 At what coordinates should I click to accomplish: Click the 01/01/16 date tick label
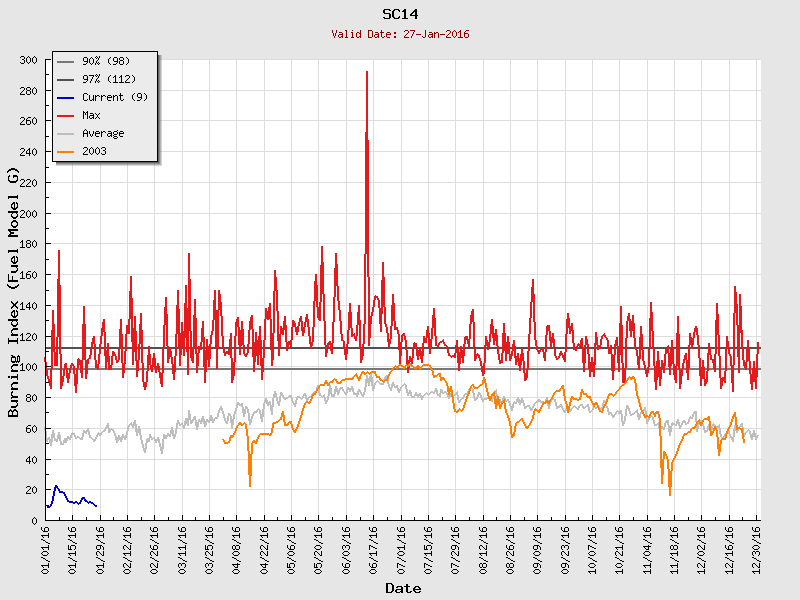[47, 548]
